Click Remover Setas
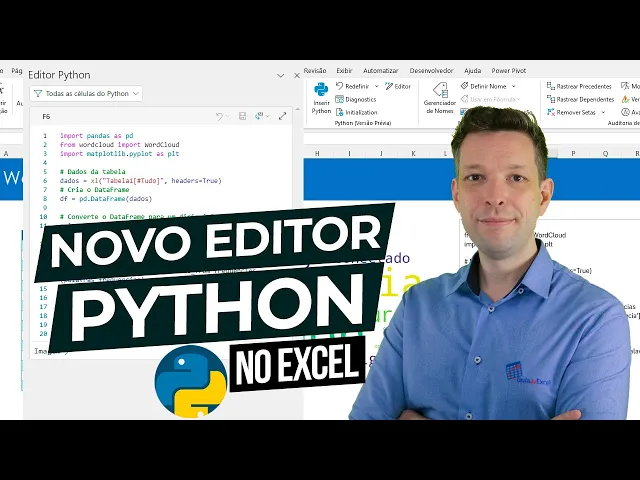The height and width of the screenshot is (480, 640). [x=571, y=112]
